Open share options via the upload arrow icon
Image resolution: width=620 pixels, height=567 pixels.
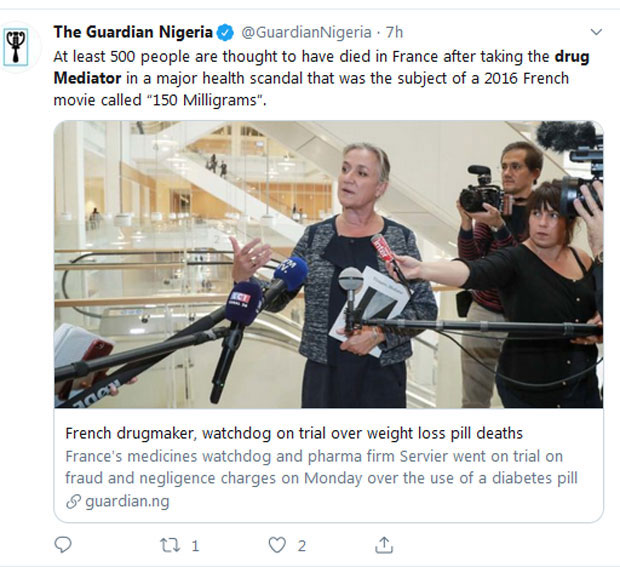pyautogui.click(x=383, y=545)
